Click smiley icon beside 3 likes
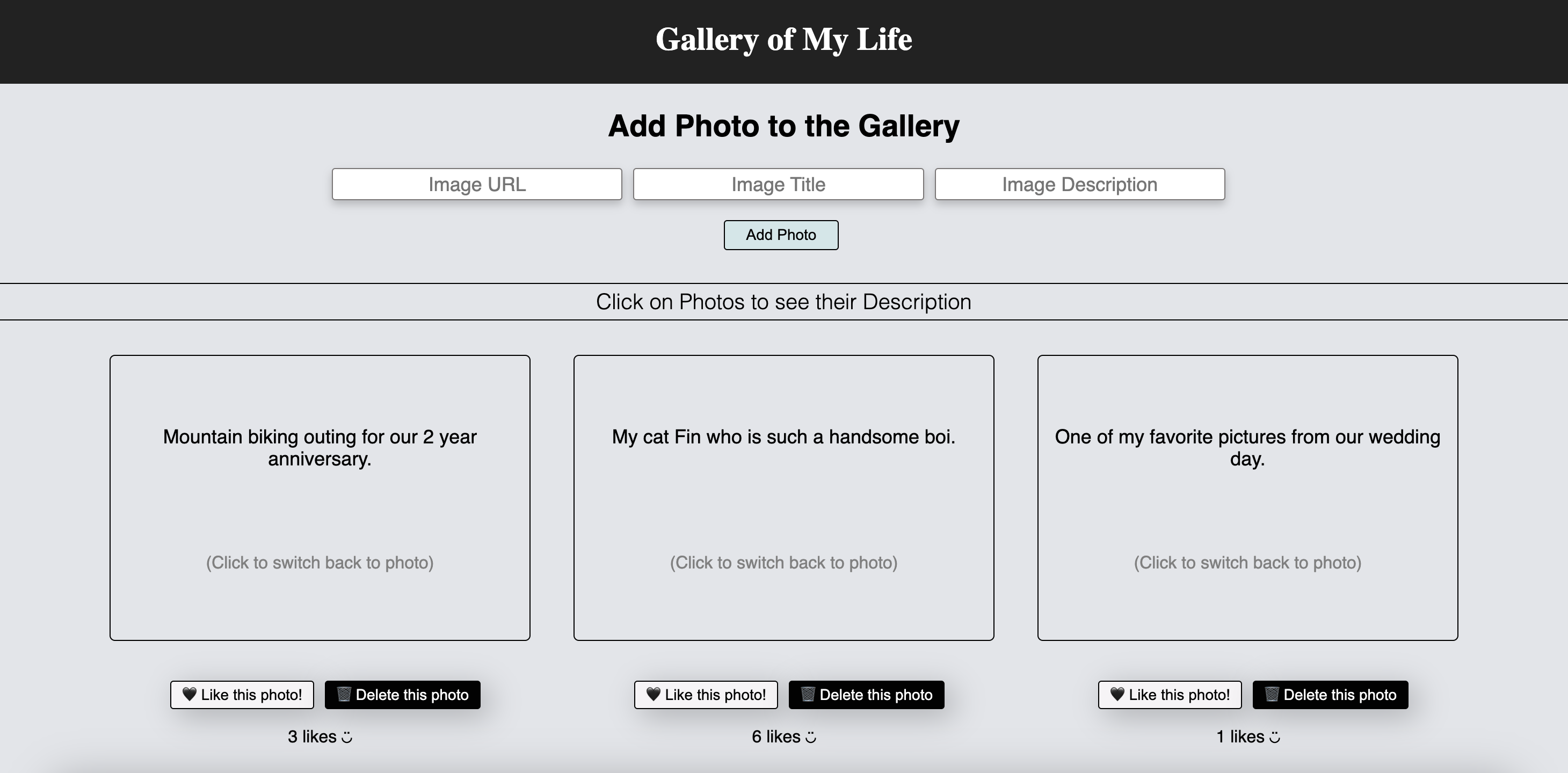The image size is (1568, 773). (x=347, y=737)
